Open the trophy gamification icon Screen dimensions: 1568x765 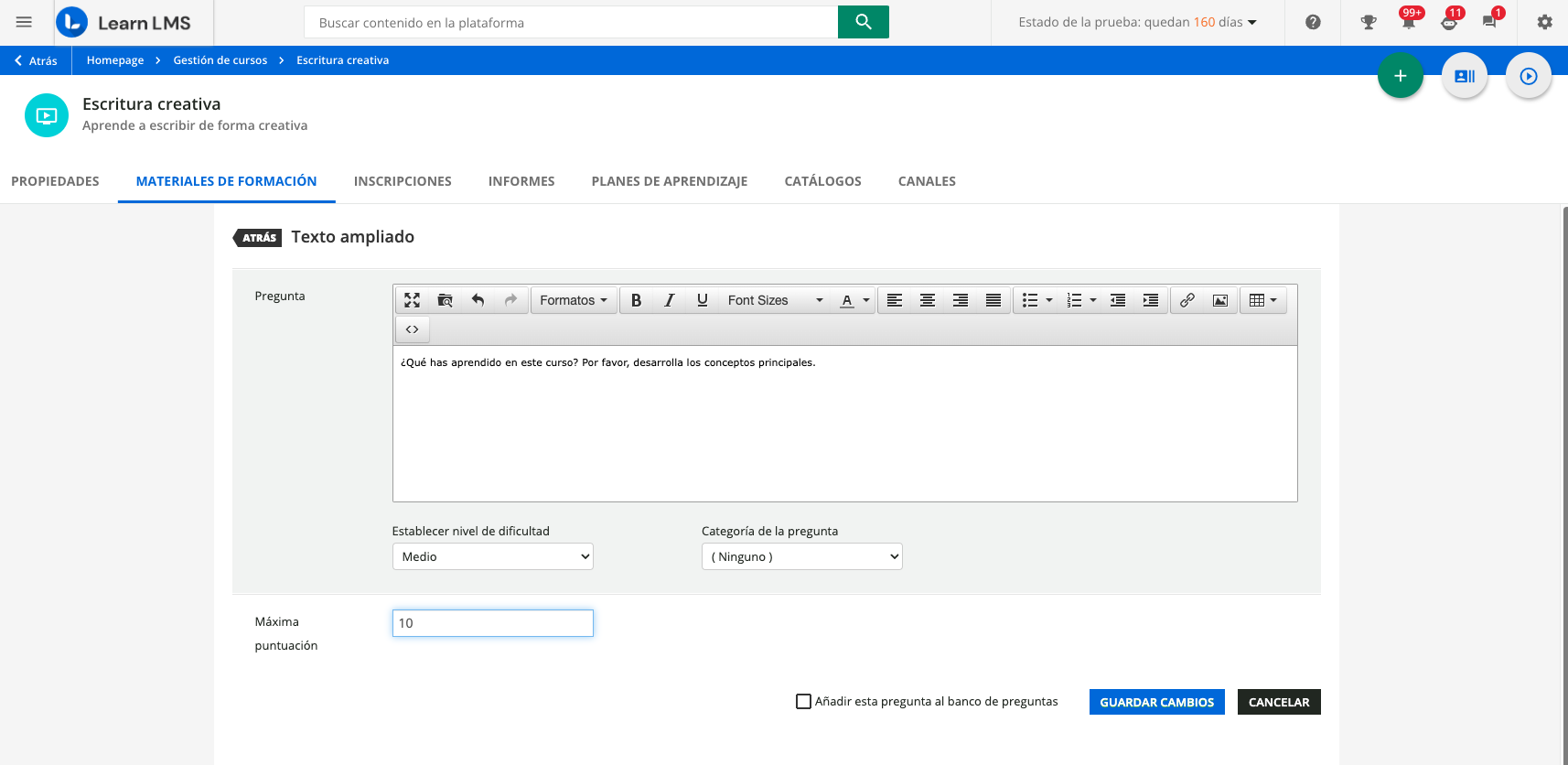[1369, 22]
